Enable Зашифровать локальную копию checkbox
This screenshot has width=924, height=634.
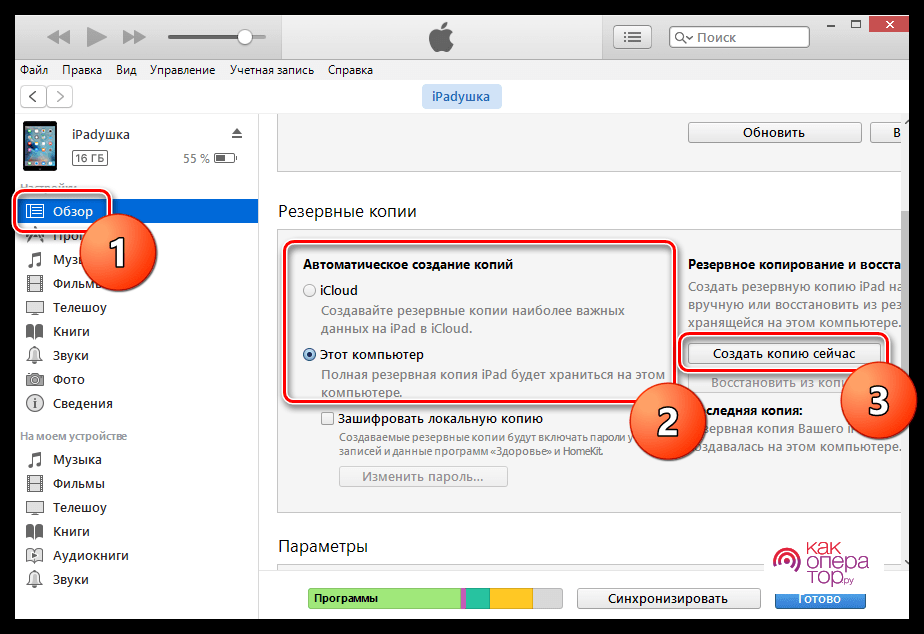327,418
